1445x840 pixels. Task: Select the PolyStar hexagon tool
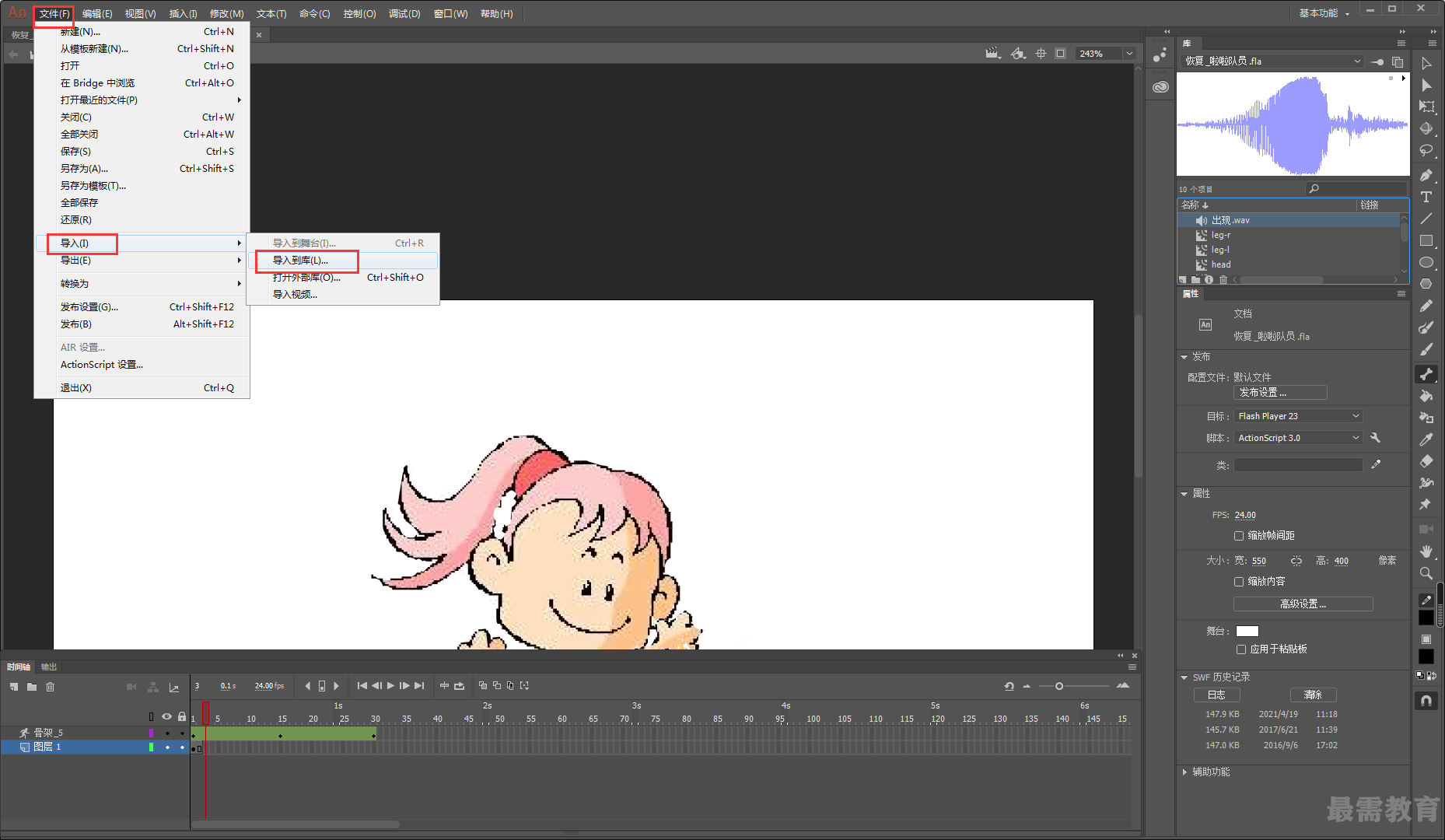click(1426, 284)
